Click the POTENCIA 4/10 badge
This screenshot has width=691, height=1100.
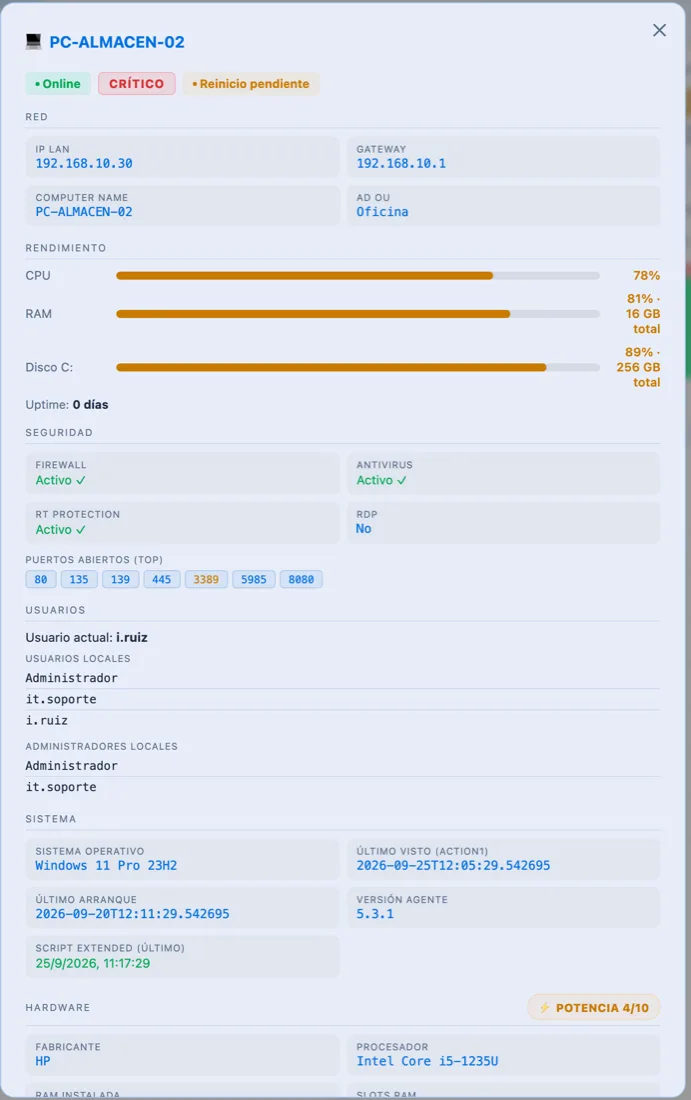[x=593, y=1008]
